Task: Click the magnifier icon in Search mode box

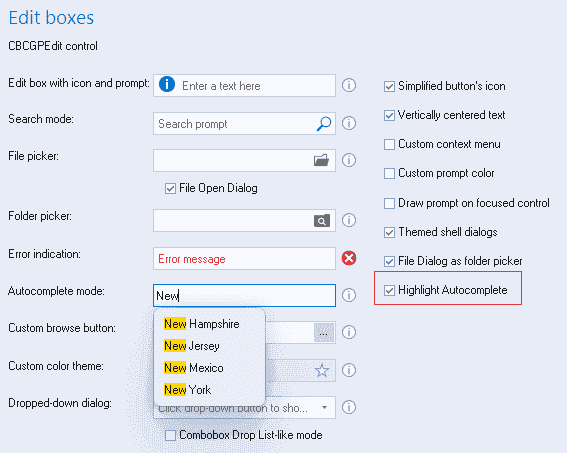Action: [324, 124]
